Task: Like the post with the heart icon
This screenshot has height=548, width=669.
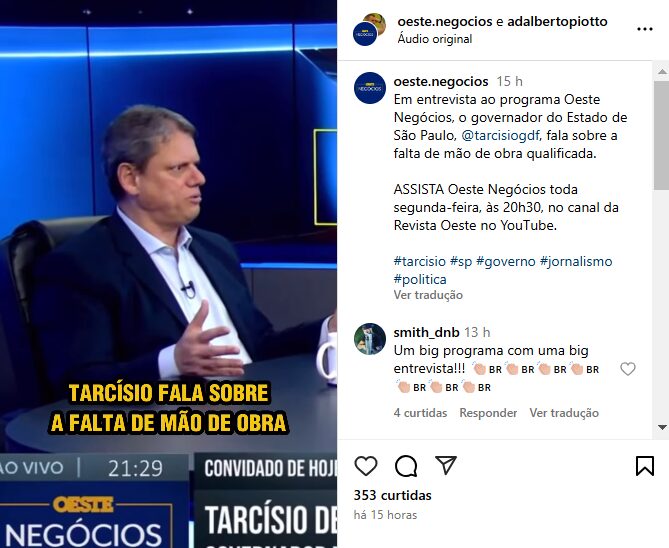Action: 366,466
